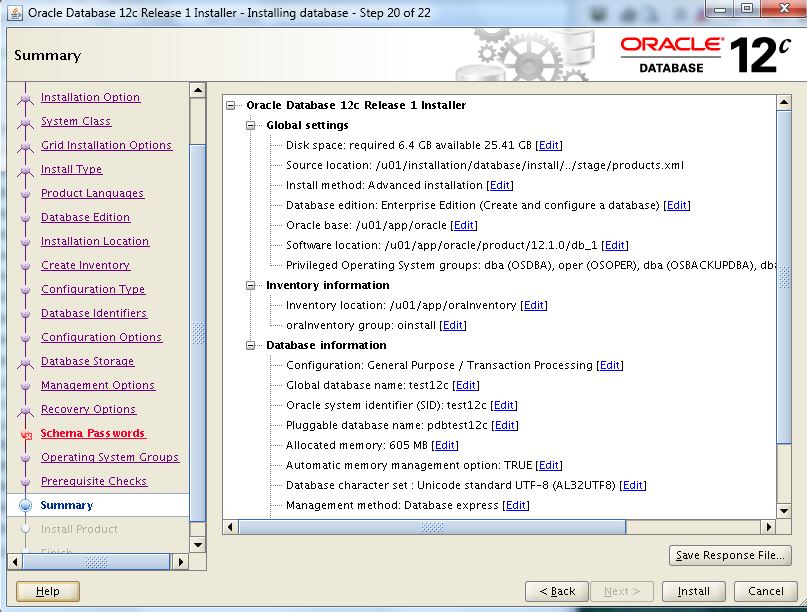Jump to Recovery Options step
The height and width of the screenshot is (612, 807).
click(89, 410)
